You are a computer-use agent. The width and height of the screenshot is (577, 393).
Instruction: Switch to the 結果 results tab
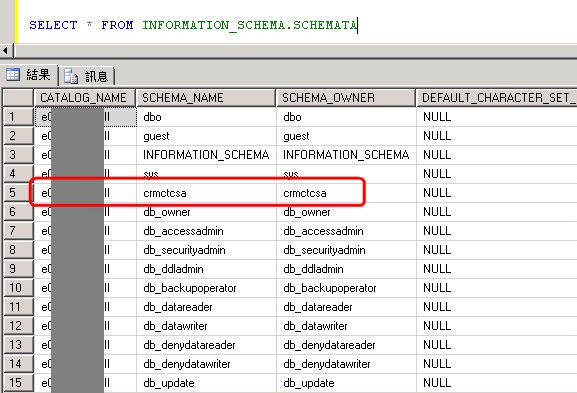point(29,75)
